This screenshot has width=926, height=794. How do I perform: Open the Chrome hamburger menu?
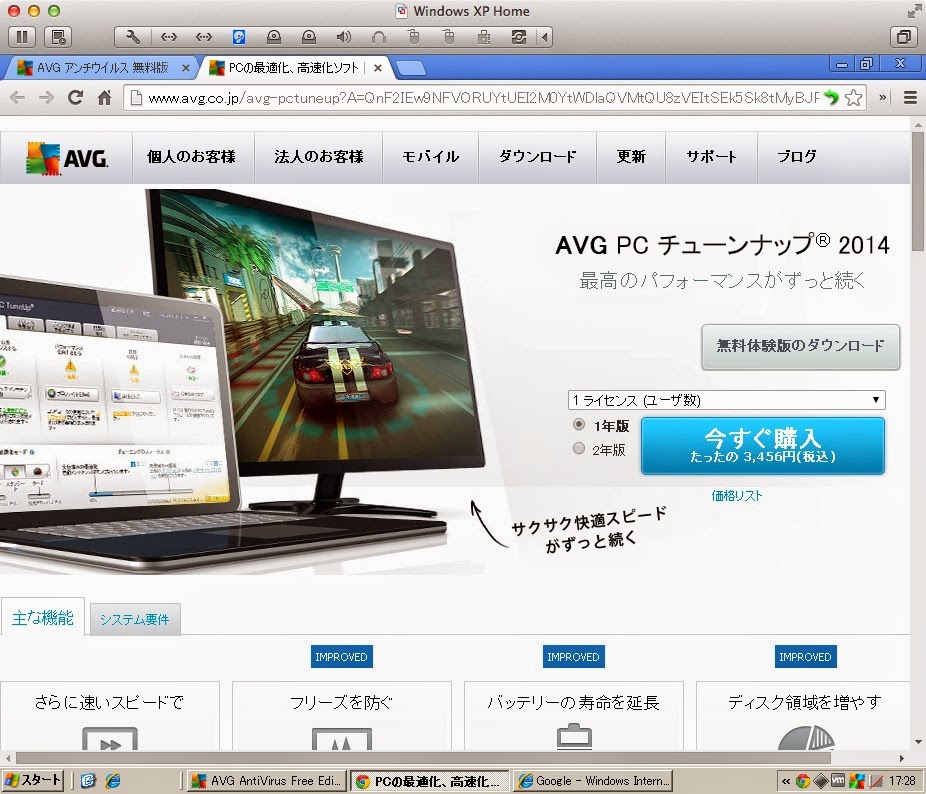point(910,97)
